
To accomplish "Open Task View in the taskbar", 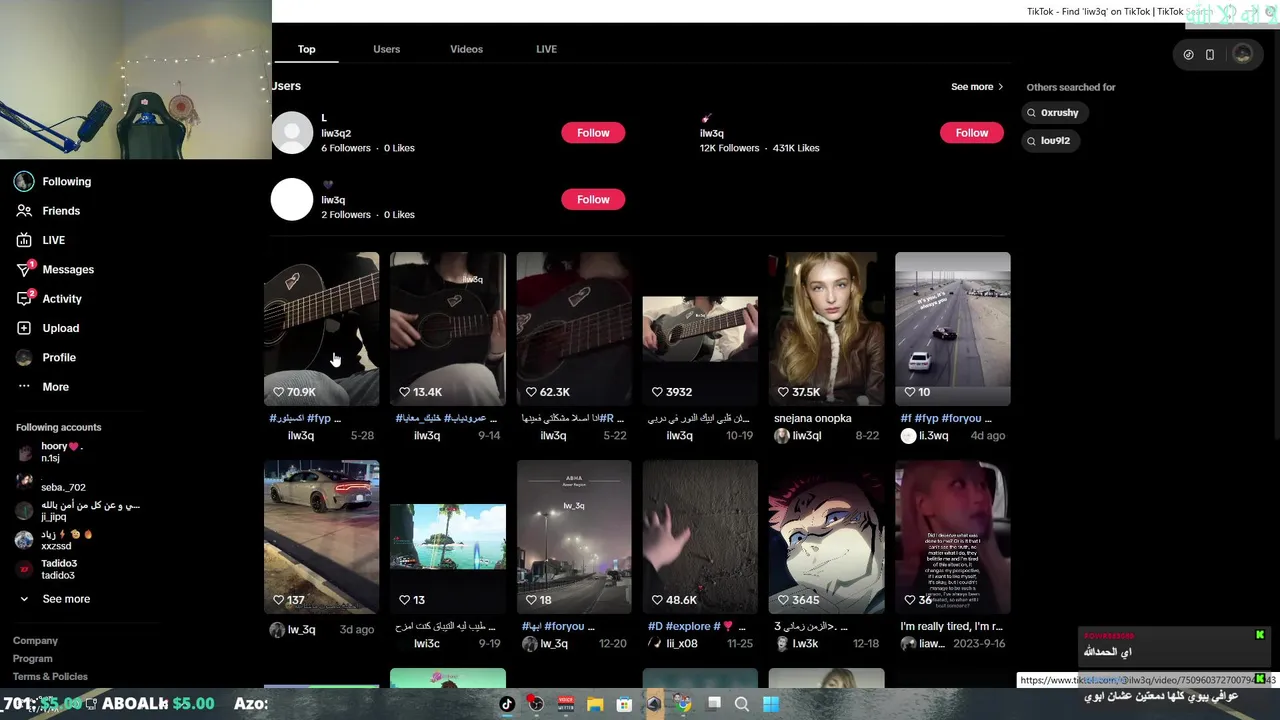I will point(714,704).
